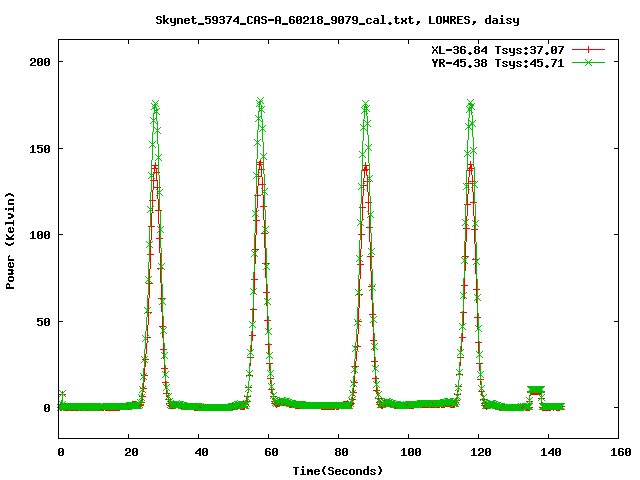
Task: Click the 'Time(Seconds)' x-axis label
Action: coord(338,471)
